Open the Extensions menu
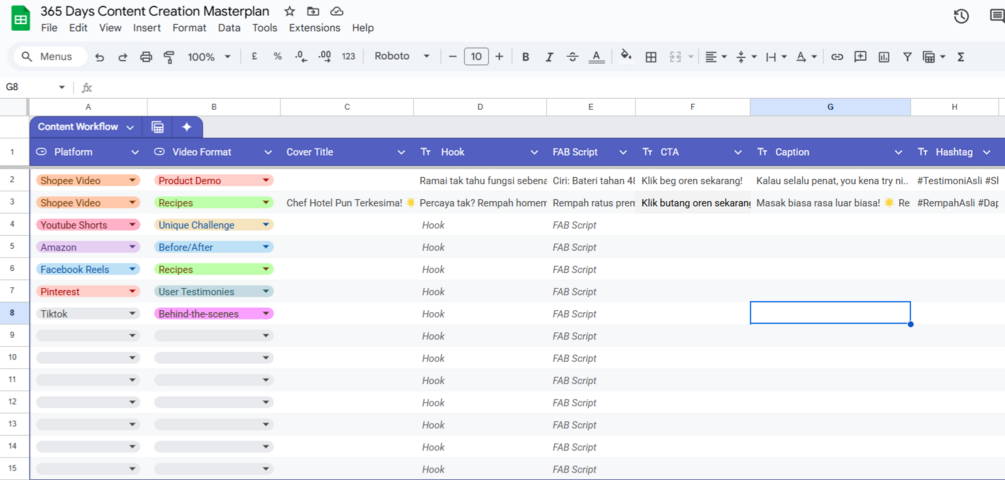 (x=315, y=28)
